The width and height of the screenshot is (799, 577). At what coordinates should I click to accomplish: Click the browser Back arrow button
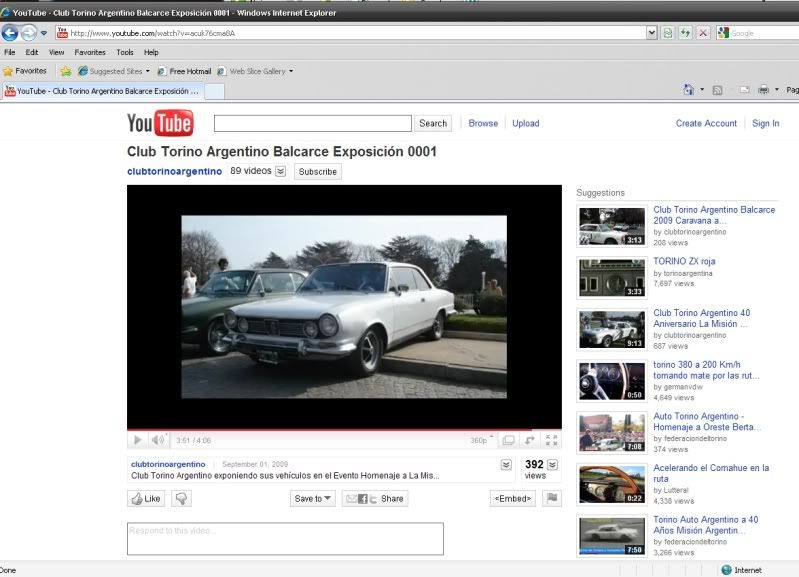[x=10, y=33]
